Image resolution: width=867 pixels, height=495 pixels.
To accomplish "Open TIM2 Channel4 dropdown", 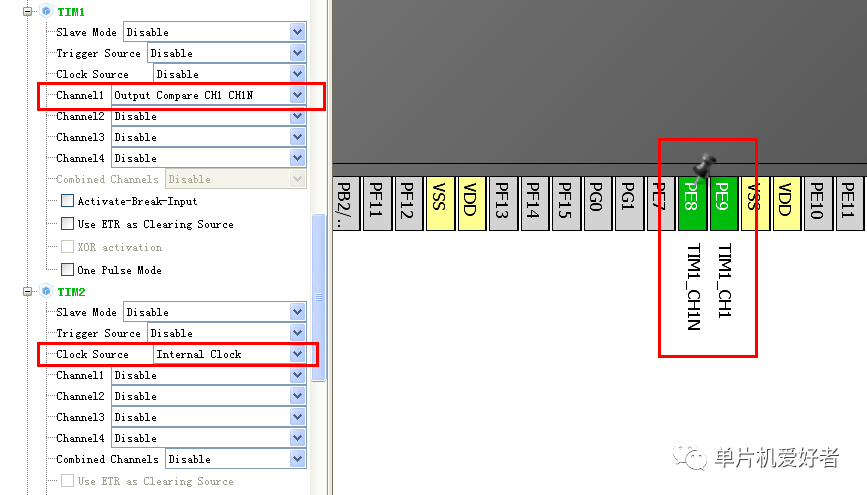I will pos(208,438).
